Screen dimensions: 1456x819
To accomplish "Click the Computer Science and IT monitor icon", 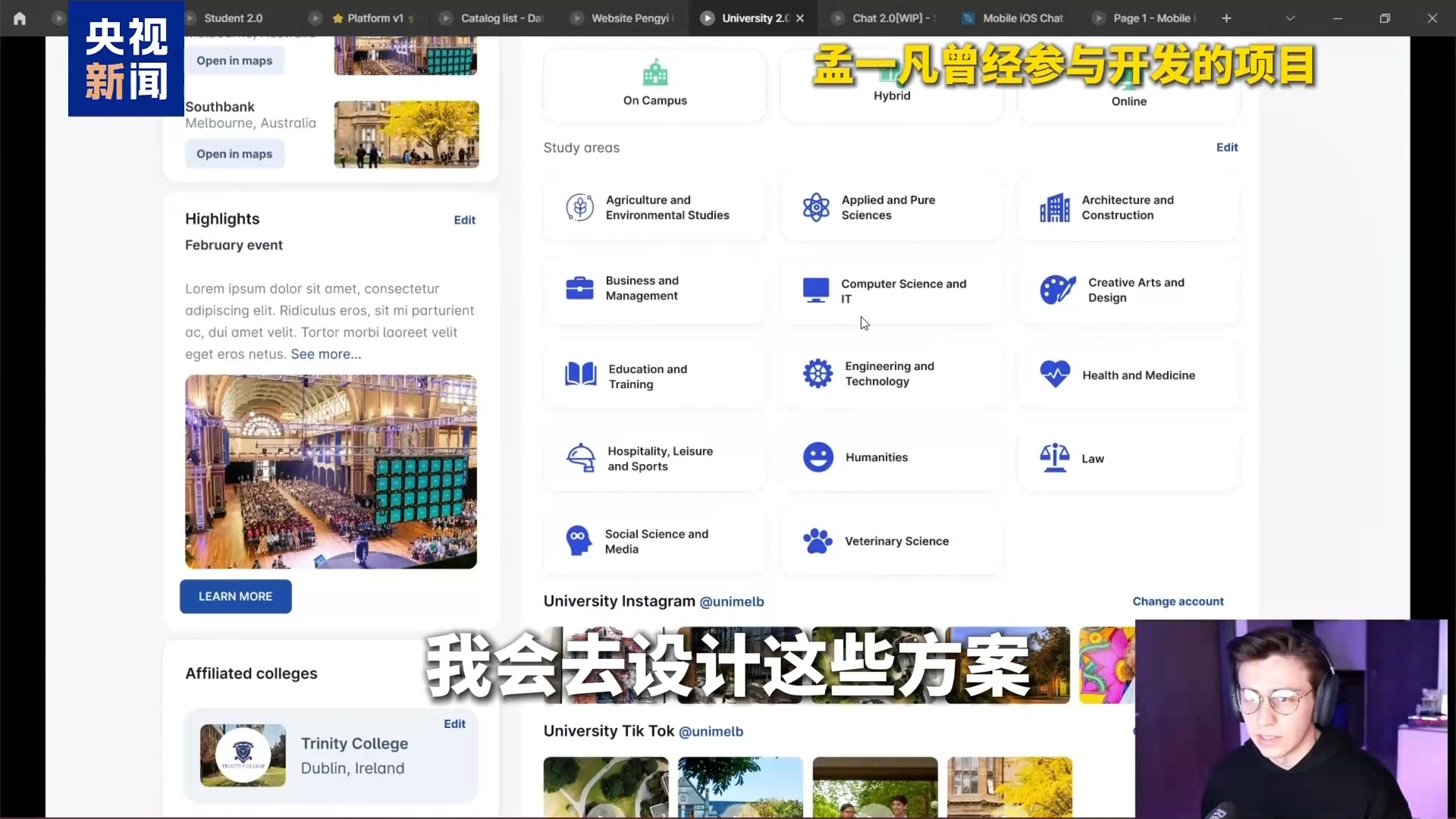I will click(816, 290).
